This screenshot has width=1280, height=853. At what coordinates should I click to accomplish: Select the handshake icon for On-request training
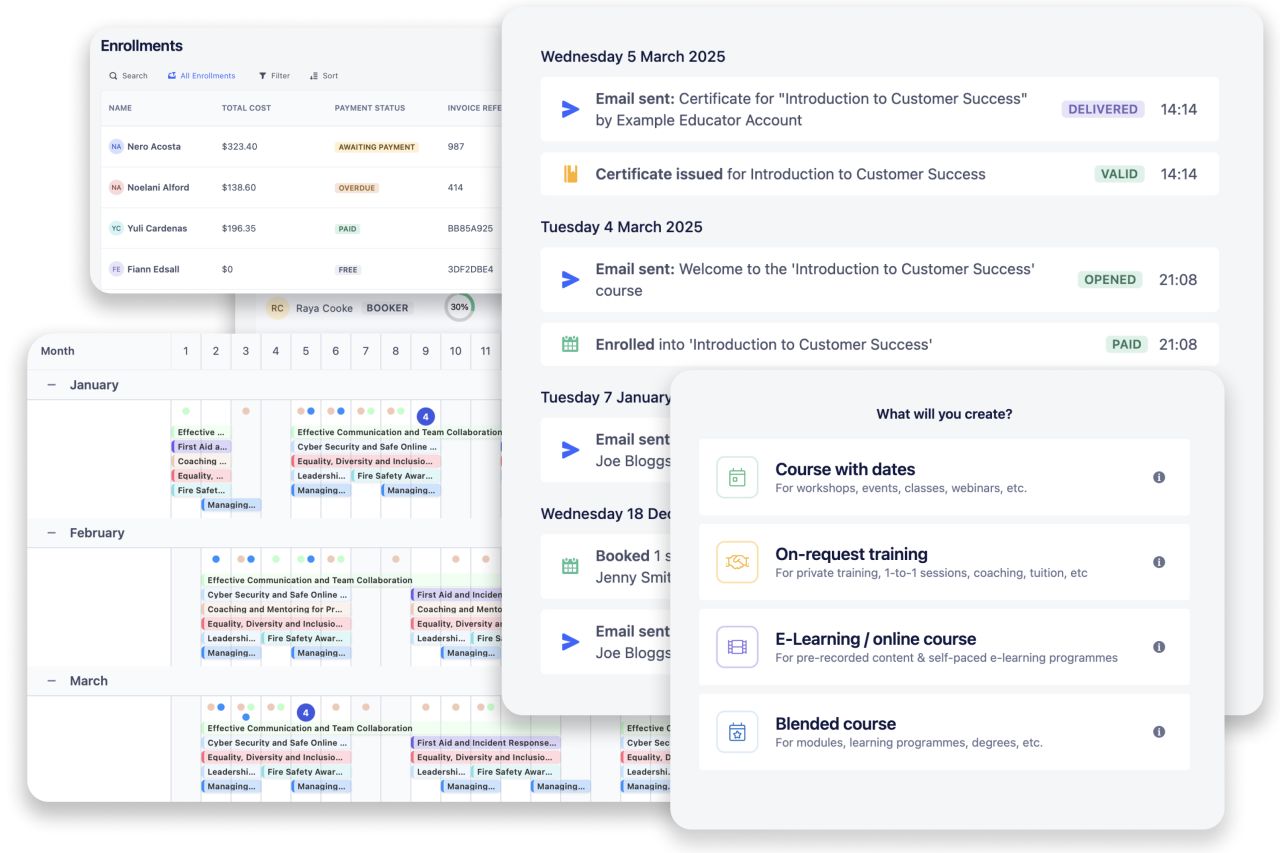point(737,562)
